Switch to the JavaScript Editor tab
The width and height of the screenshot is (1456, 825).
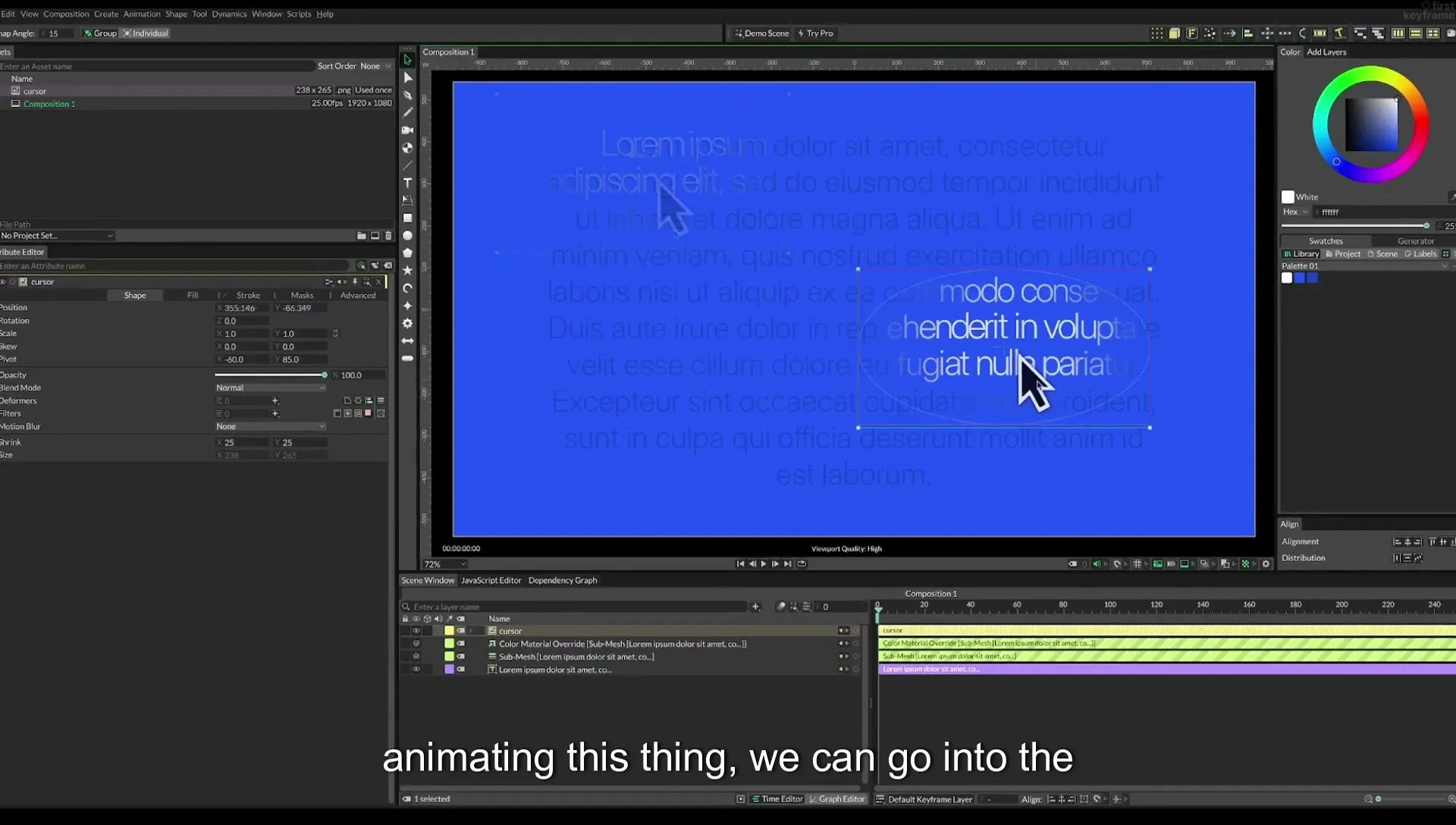pos(491,581)
